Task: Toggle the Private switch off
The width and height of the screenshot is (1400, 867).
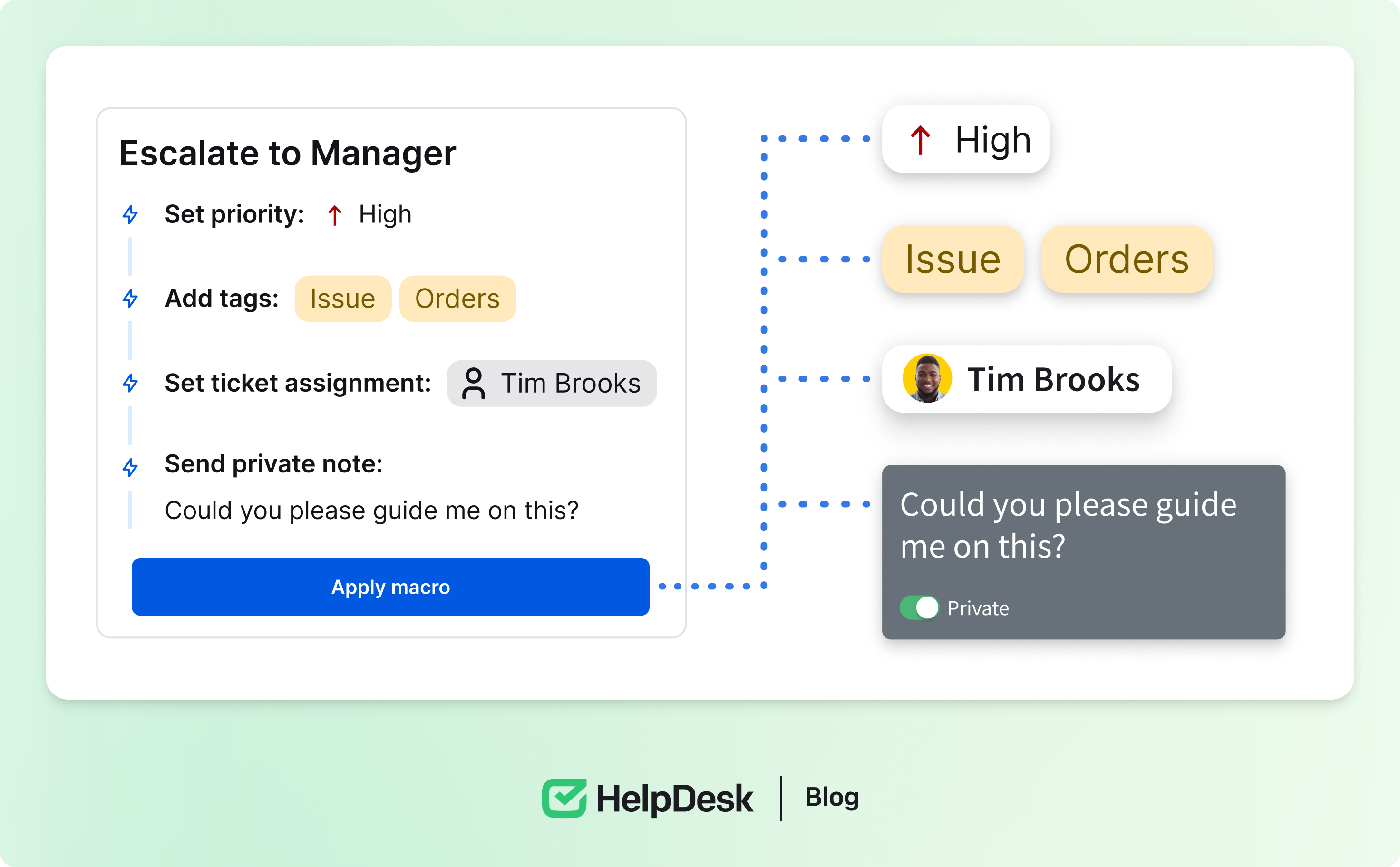Action: [919, 607]
